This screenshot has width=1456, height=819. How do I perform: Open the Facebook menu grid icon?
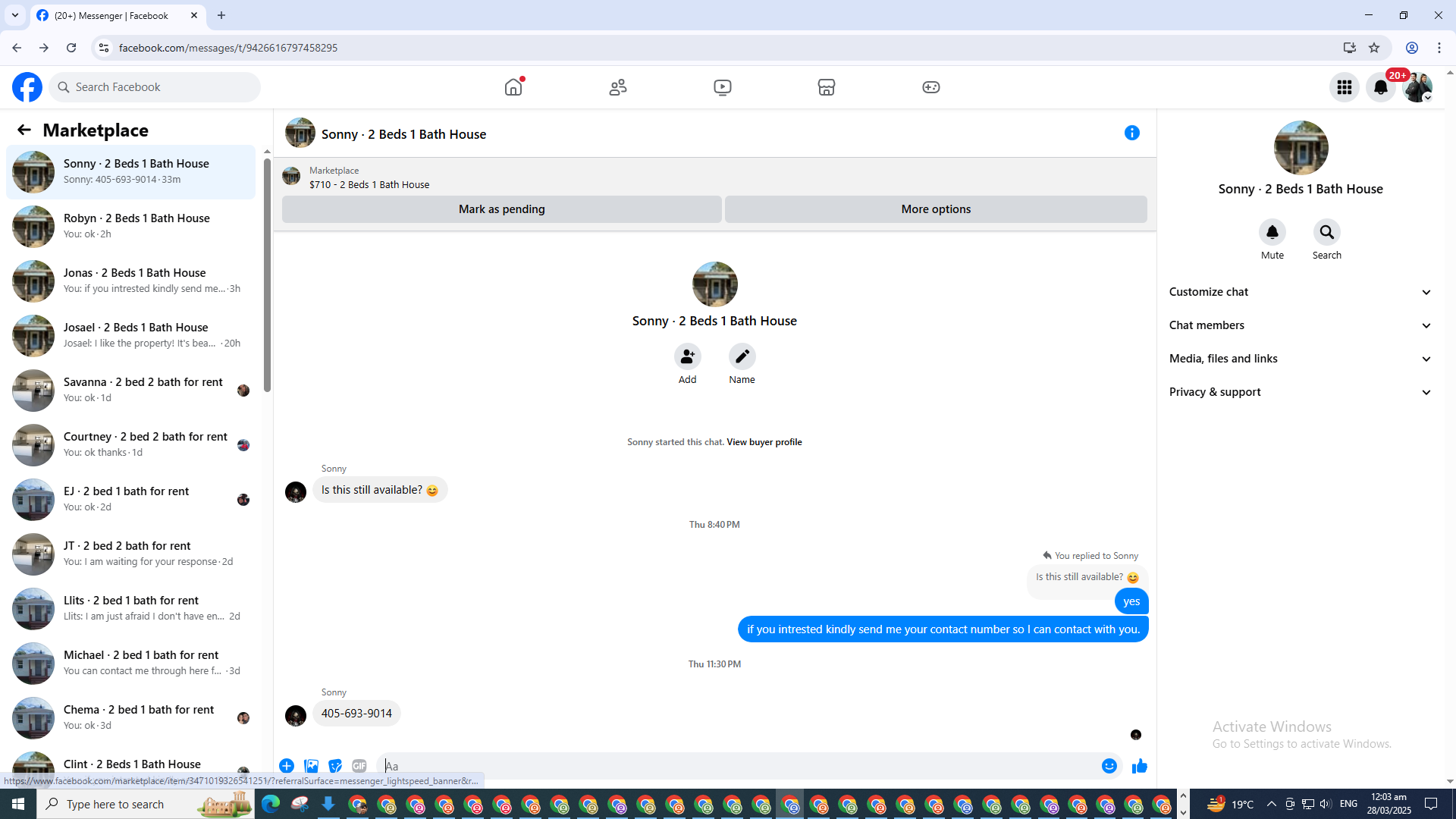pyautogui.click(x=1345, y=87)
